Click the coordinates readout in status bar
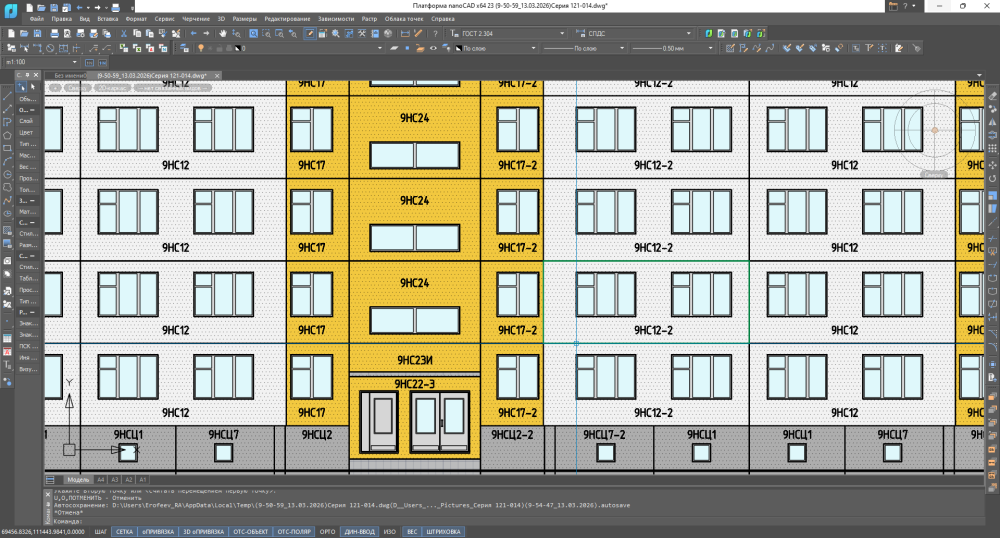The height and width of the screenshot is (538, 1000). [43, 531]
